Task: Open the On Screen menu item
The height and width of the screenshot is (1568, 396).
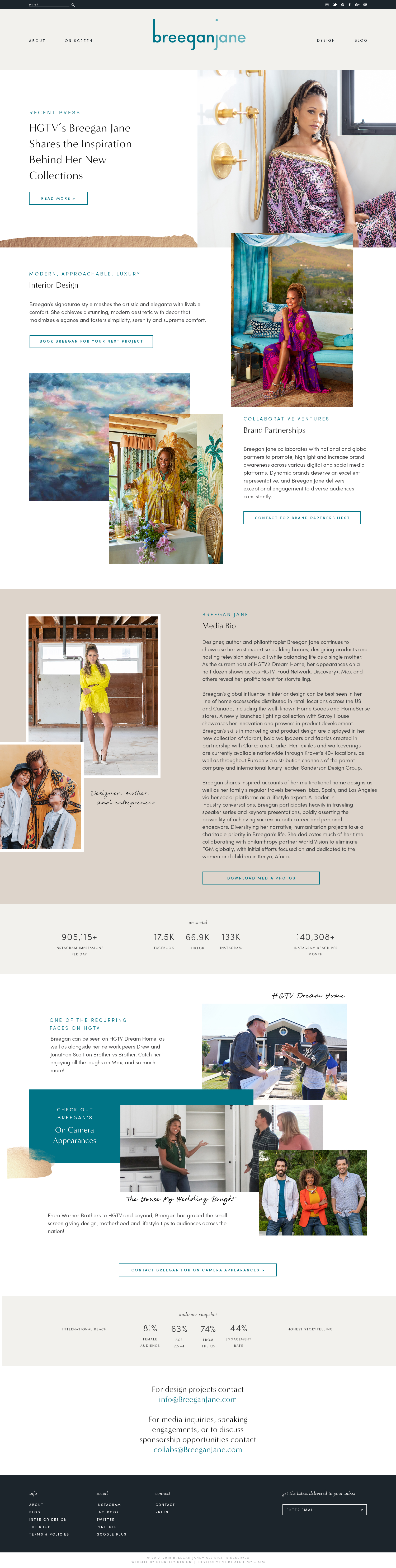Action: (x=78, y=41)
